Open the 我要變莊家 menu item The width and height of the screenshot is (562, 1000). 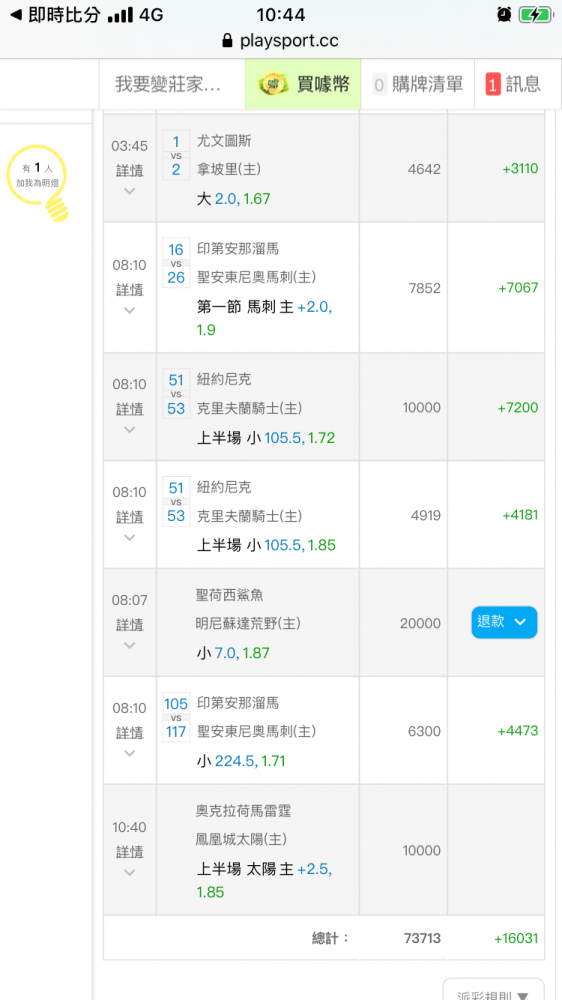[168, 84]
